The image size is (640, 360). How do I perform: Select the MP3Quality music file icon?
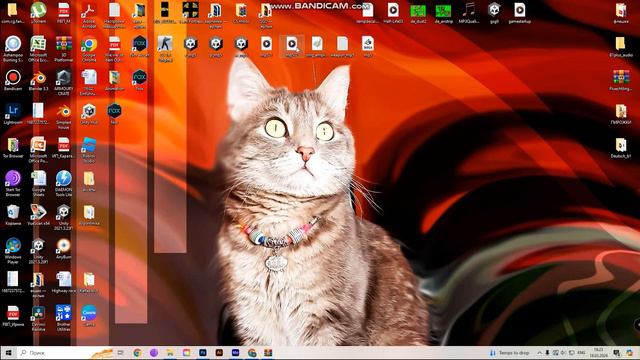point(469,13)
